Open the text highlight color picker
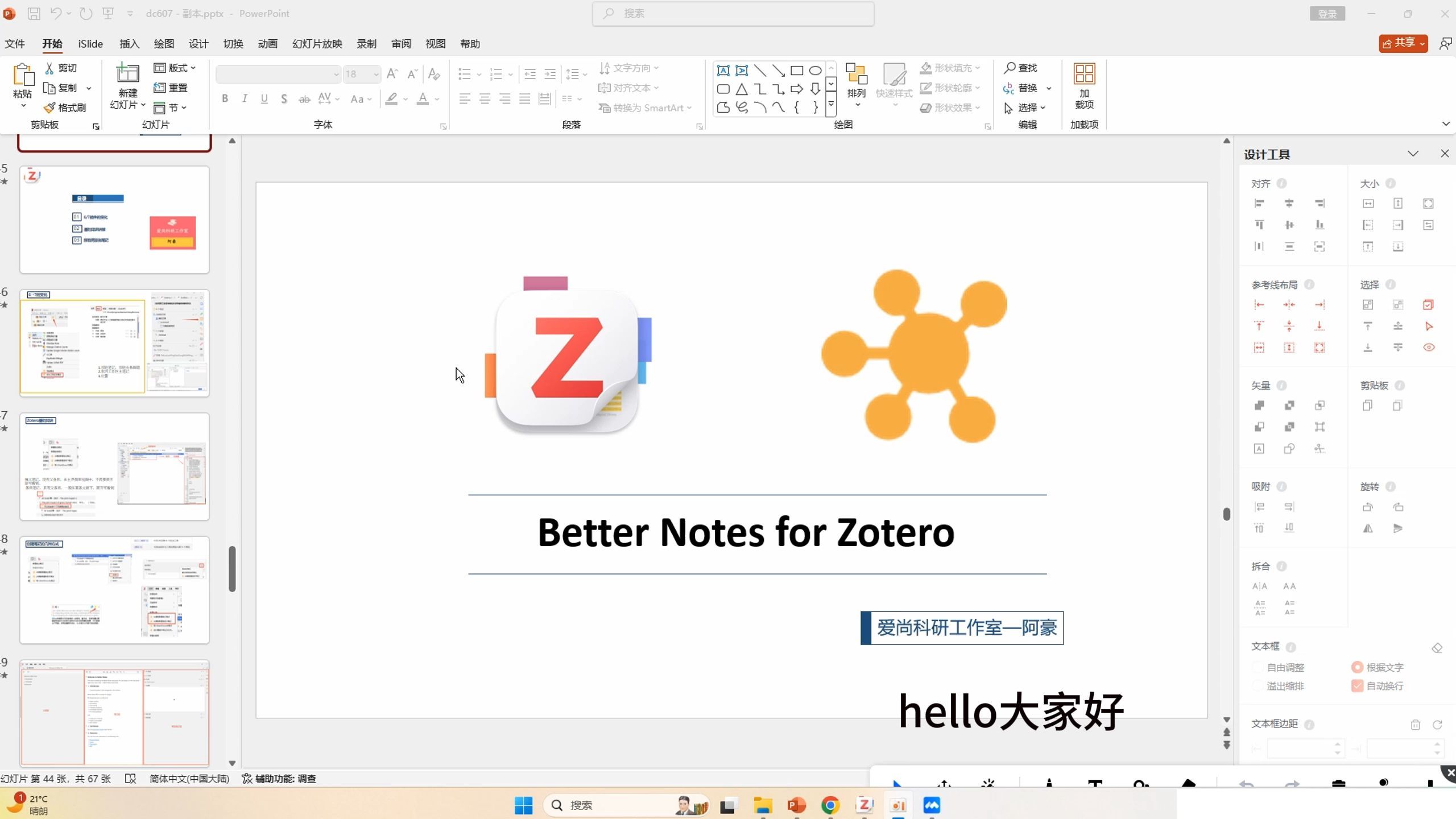This screenshot has width=1456, height=819. [406, 99]
